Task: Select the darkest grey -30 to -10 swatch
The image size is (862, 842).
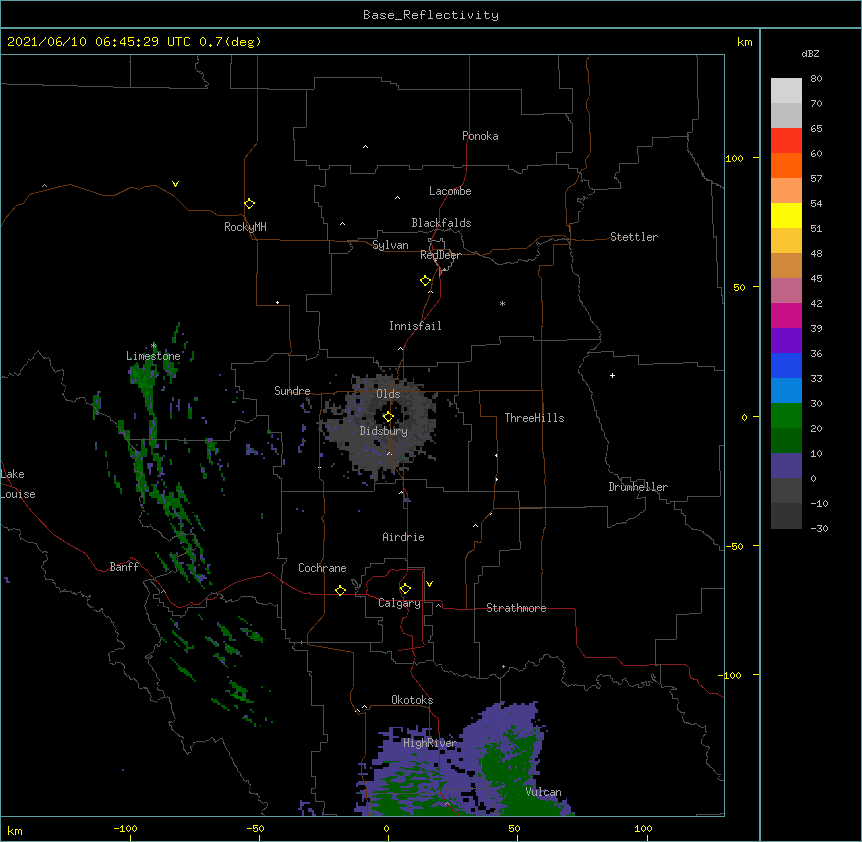Action: click(786, 516)
